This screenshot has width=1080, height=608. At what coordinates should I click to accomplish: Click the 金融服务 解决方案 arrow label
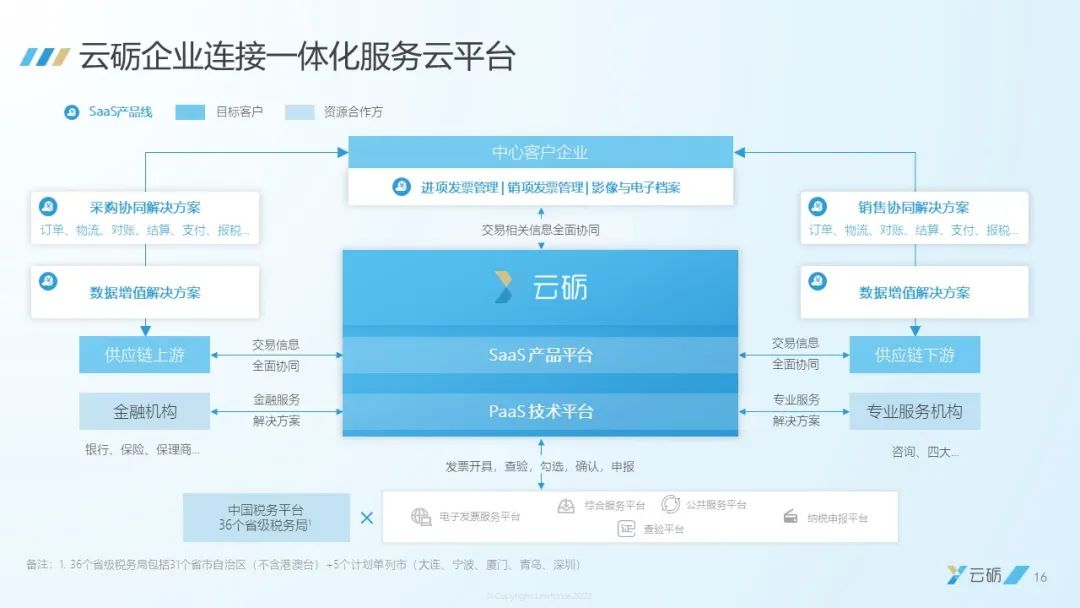276,410
